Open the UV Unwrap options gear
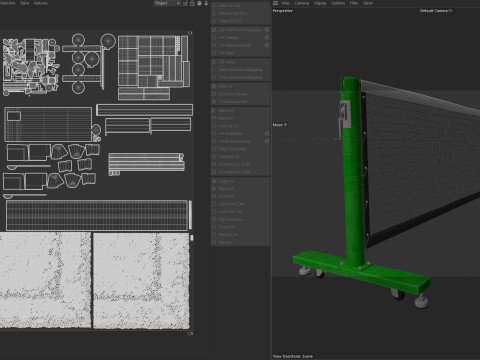480x360 pixels. (x=267, y=37)
